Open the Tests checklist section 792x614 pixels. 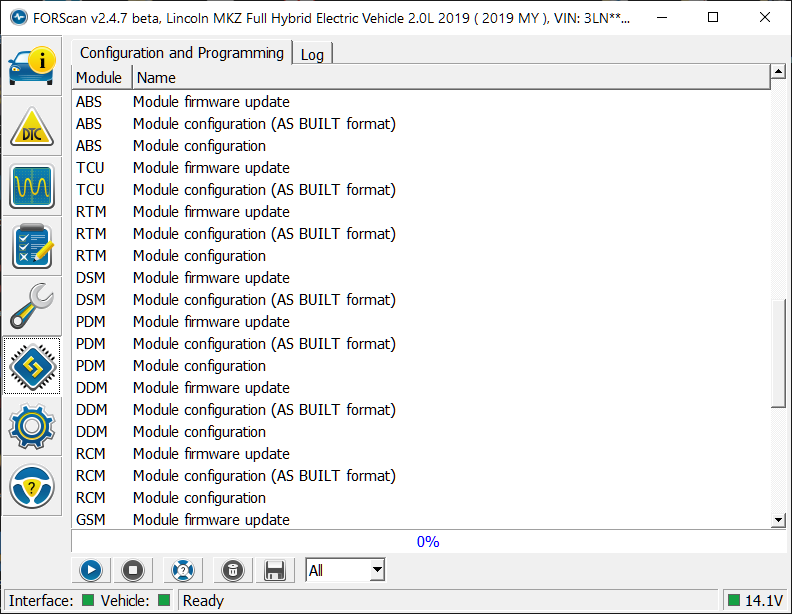[x=32, y=246]
